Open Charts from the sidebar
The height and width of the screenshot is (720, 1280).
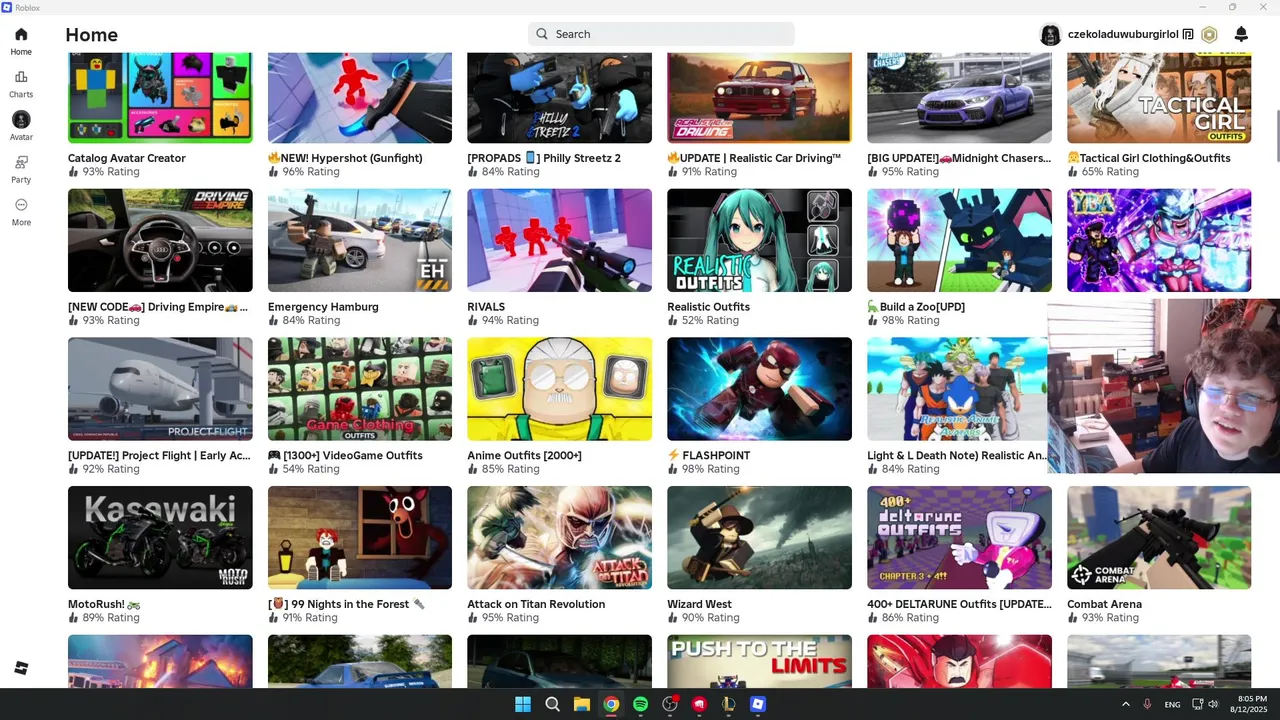[21, 84]
